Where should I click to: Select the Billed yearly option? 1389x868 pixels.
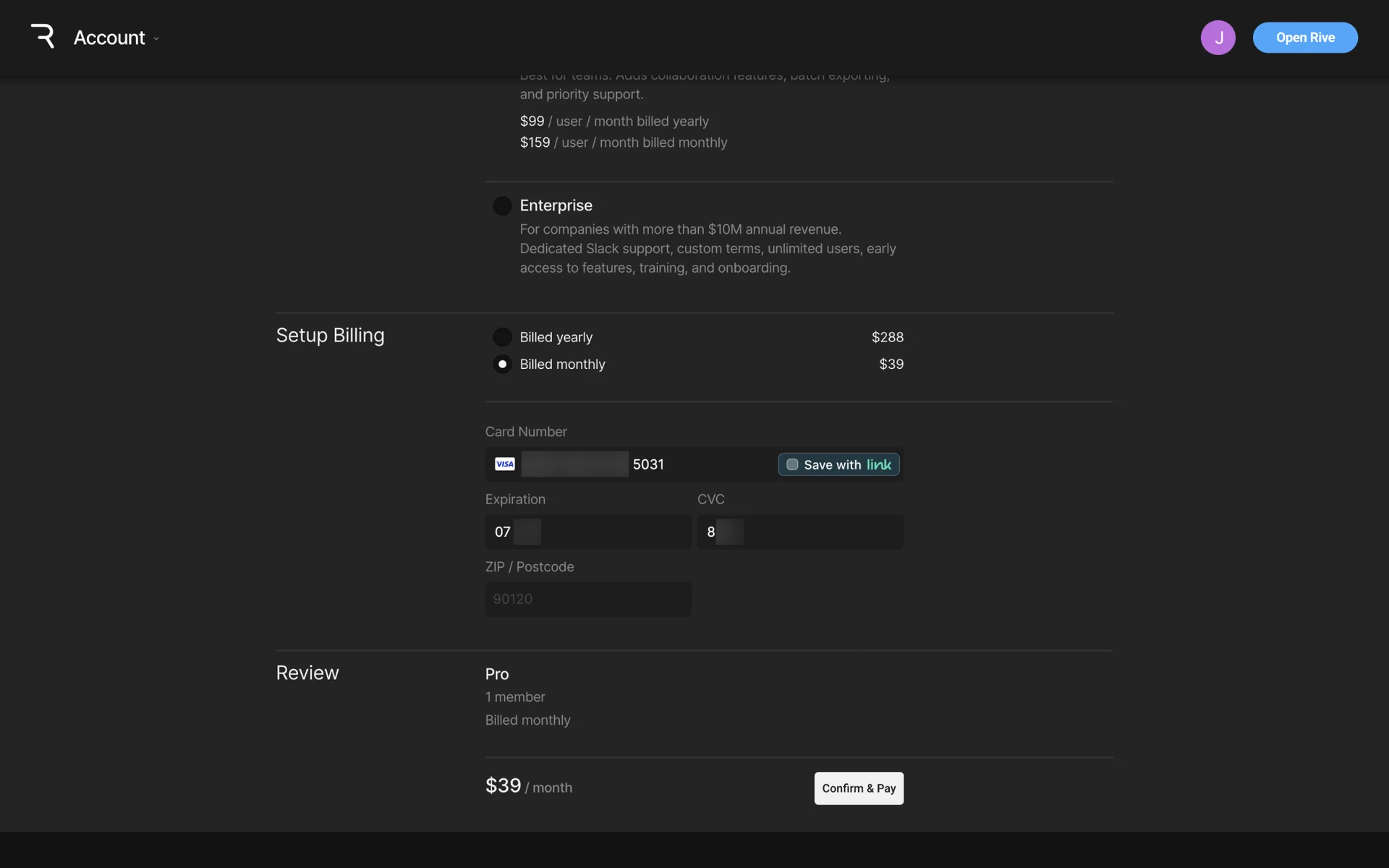pyautogui.click(x=502, y=337)
